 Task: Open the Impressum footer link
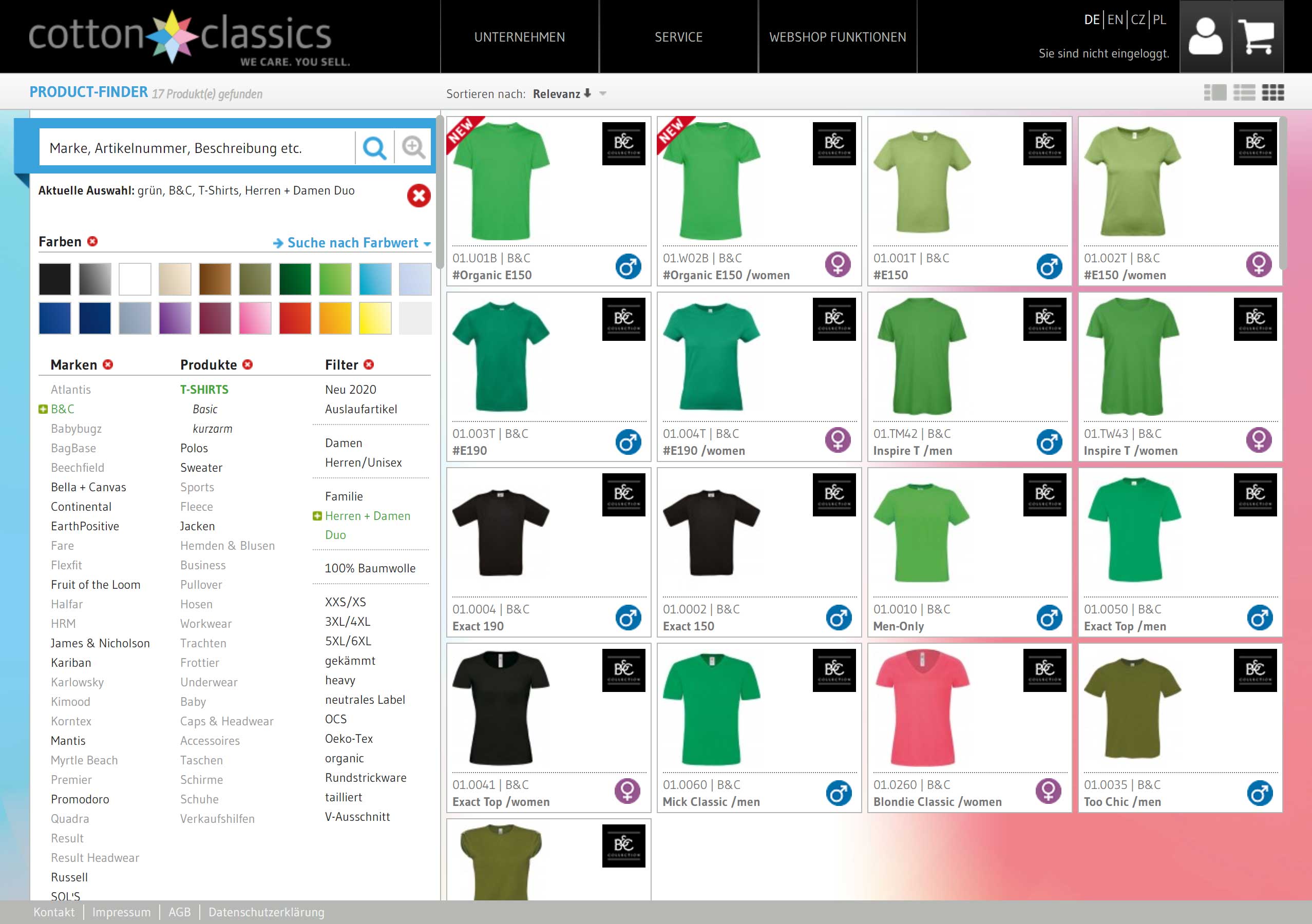point(121,912)
